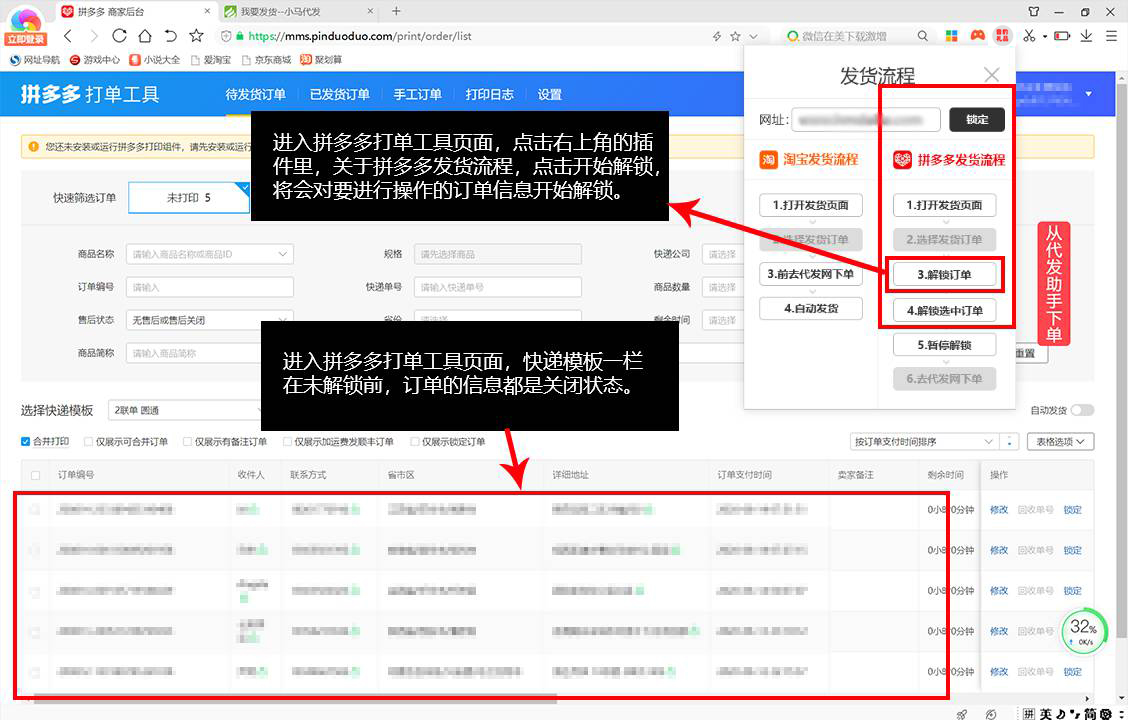The height and width of the screenshot is (720, 1128).
Task: Open the red 代发助手 plugin icon
Action: [1002, 35]
